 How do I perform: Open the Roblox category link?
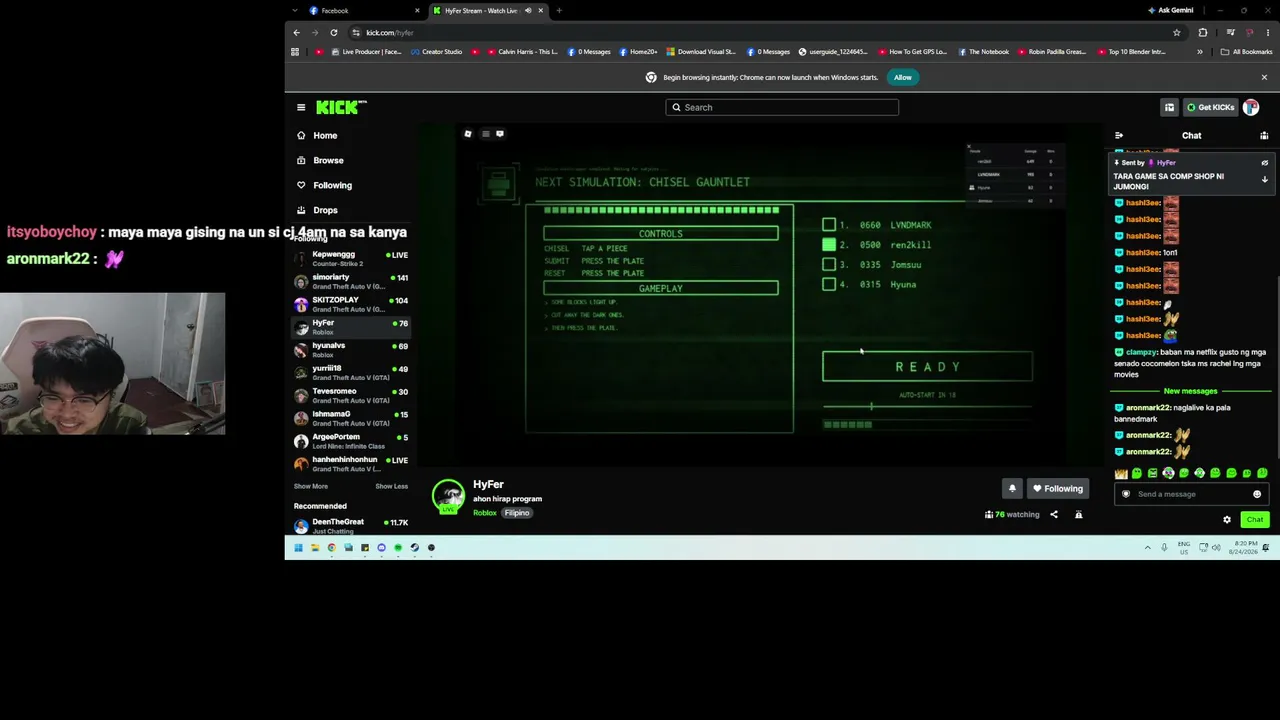[485, 513]
